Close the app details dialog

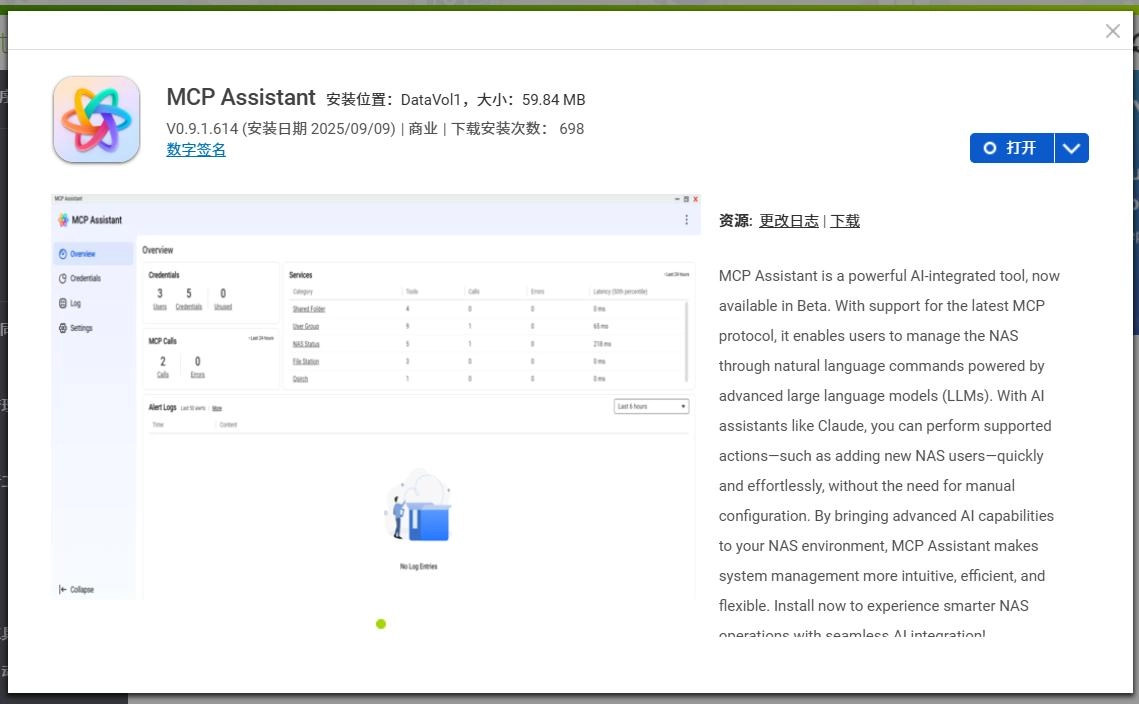[x=1112, y=31]
